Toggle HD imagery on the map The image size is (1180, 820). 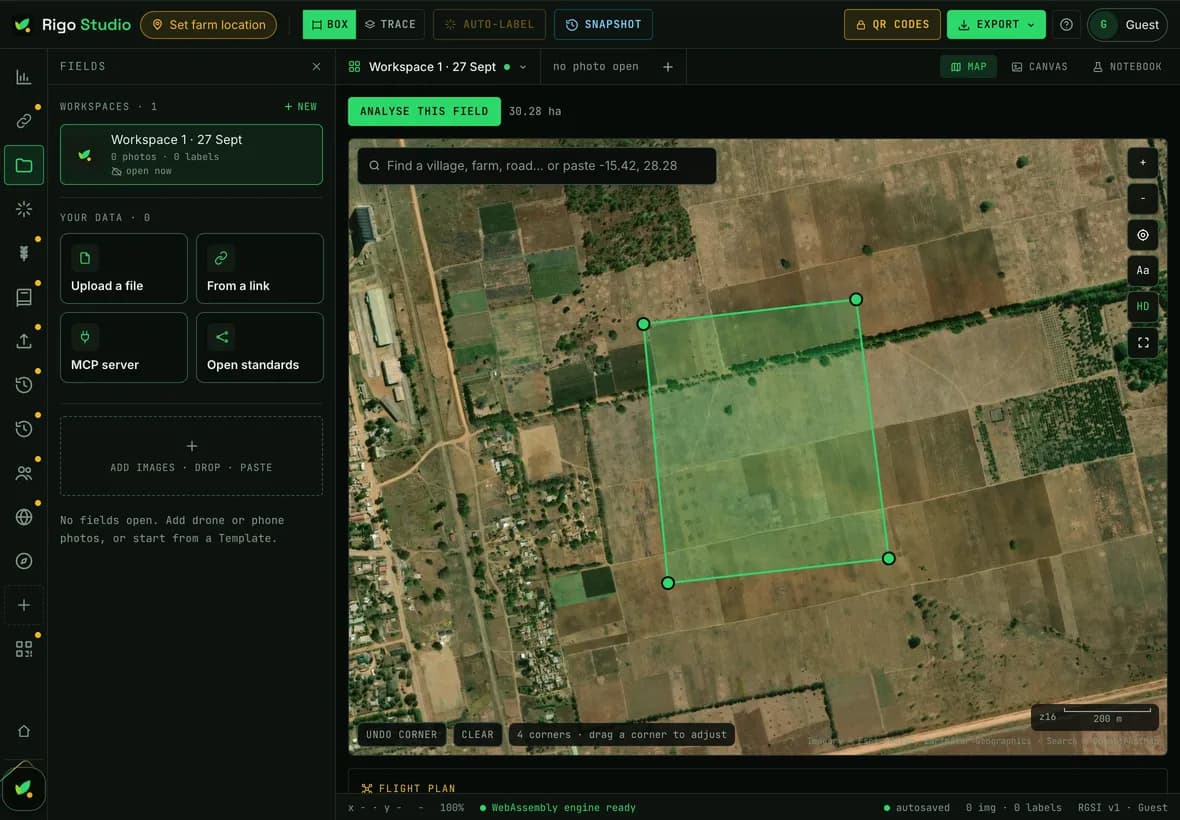click(1142, 307)
